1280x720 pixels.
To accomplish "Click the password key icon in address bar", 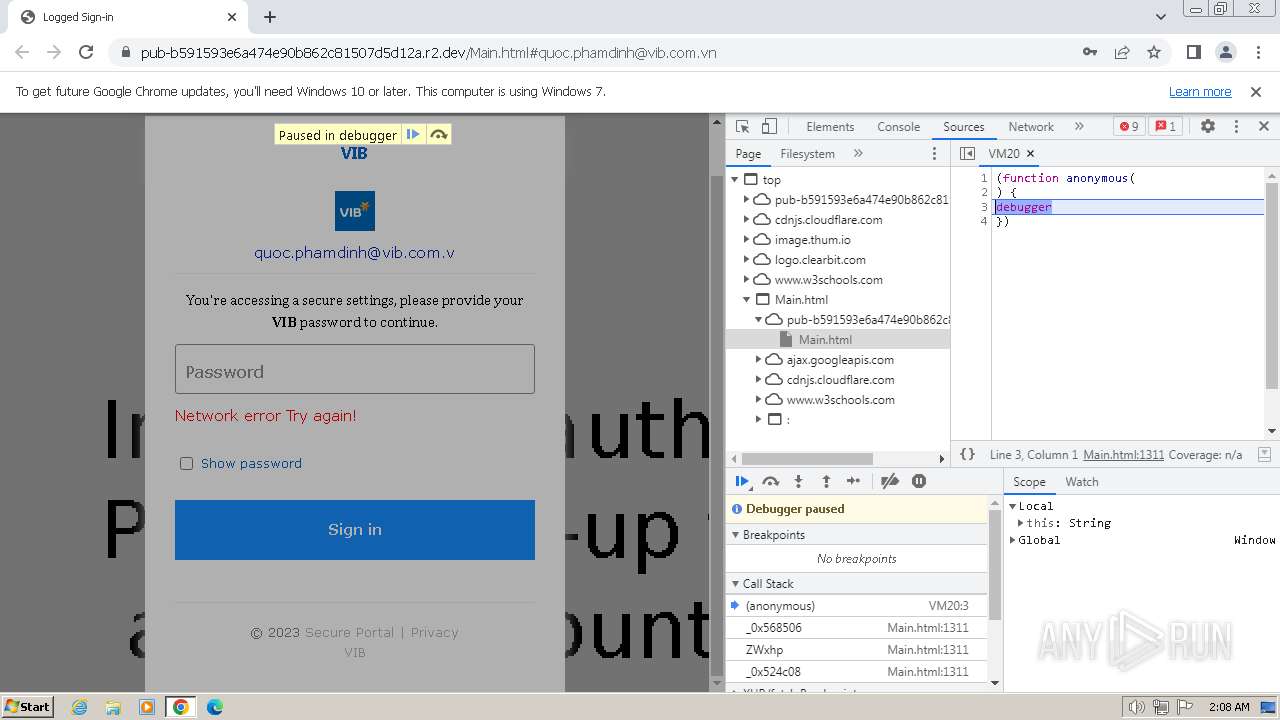I will (x=1090, y=52).
